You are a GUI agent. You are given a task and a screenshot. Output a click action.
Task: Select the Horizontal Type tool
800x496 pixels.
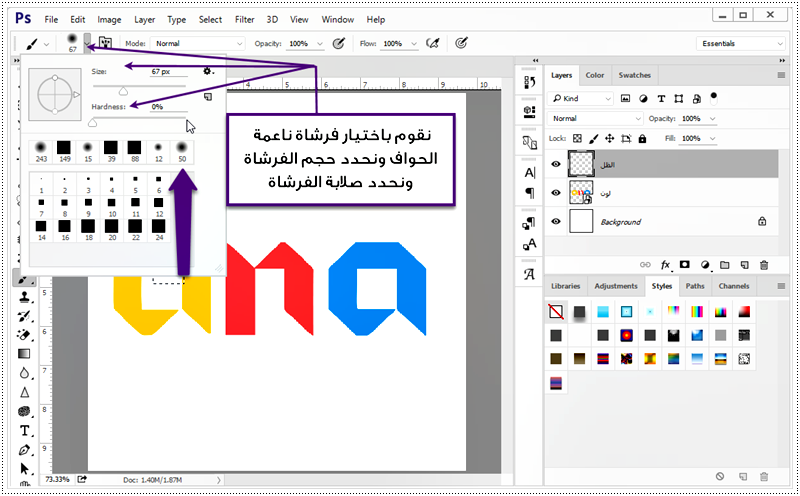pos(24,431)
